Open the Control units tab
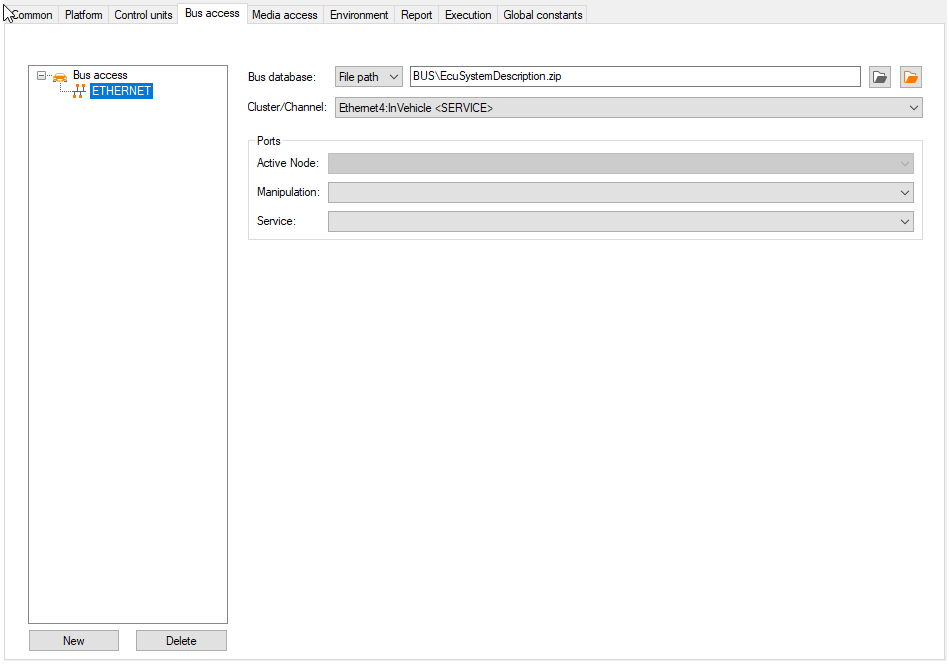This screenshot has height=665, width=949. (x=143, y=15)
